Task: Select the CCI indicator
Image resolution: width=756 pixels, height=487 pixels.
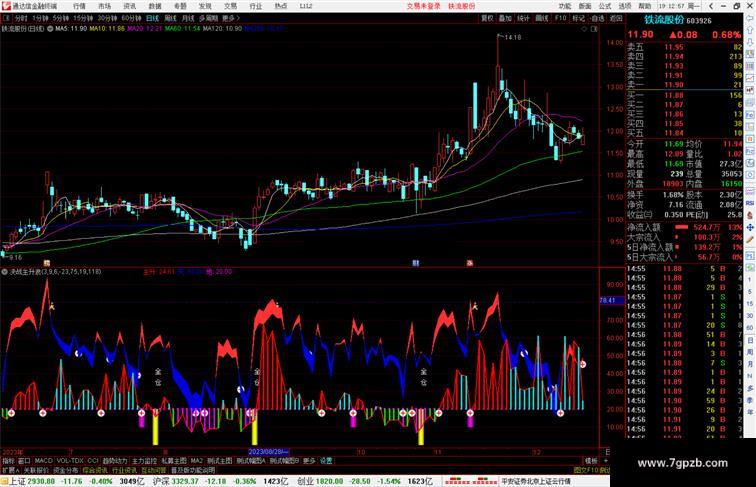Action: coord(93,461)
